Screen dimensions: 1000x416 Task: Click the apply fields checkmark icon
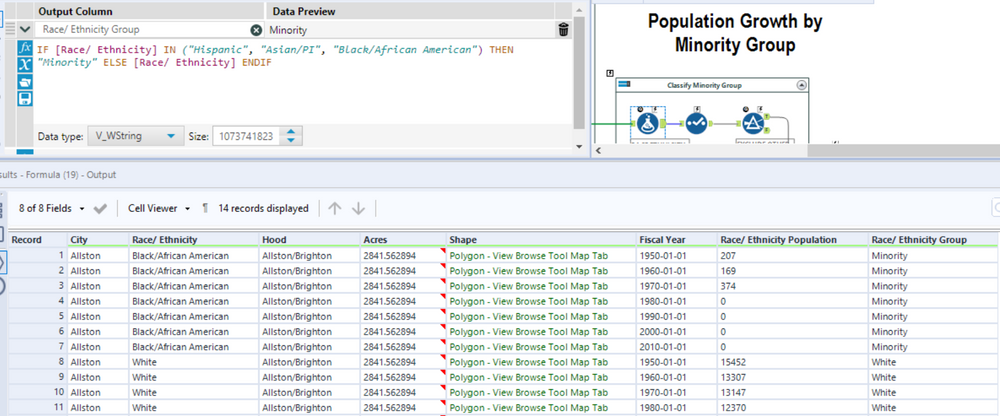coord(100,209)
